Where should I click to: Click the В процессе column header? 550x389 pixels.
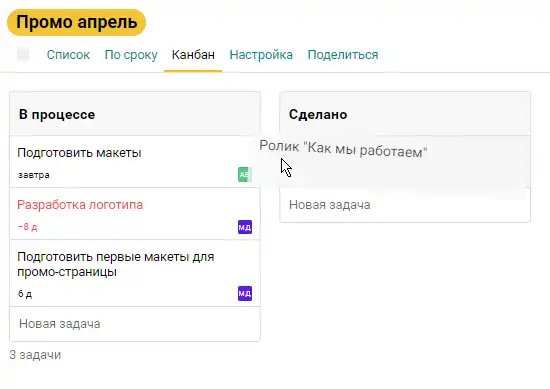point(135,114)
